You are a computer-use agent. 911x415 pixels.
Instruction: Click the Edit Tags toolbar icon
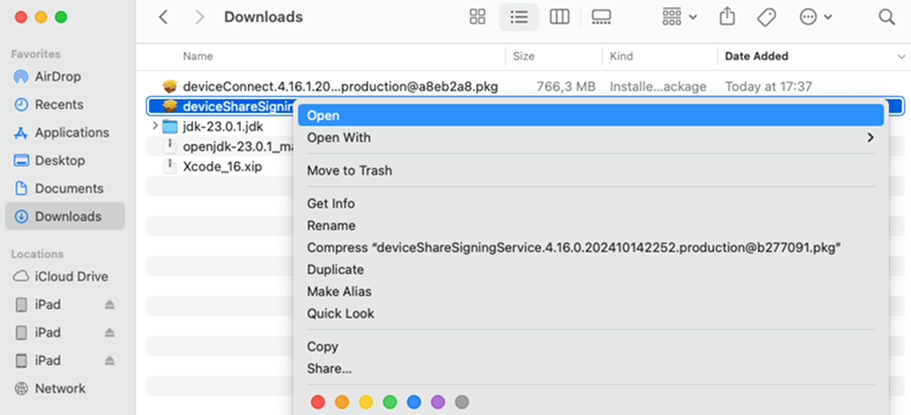(x=767, y=17)
